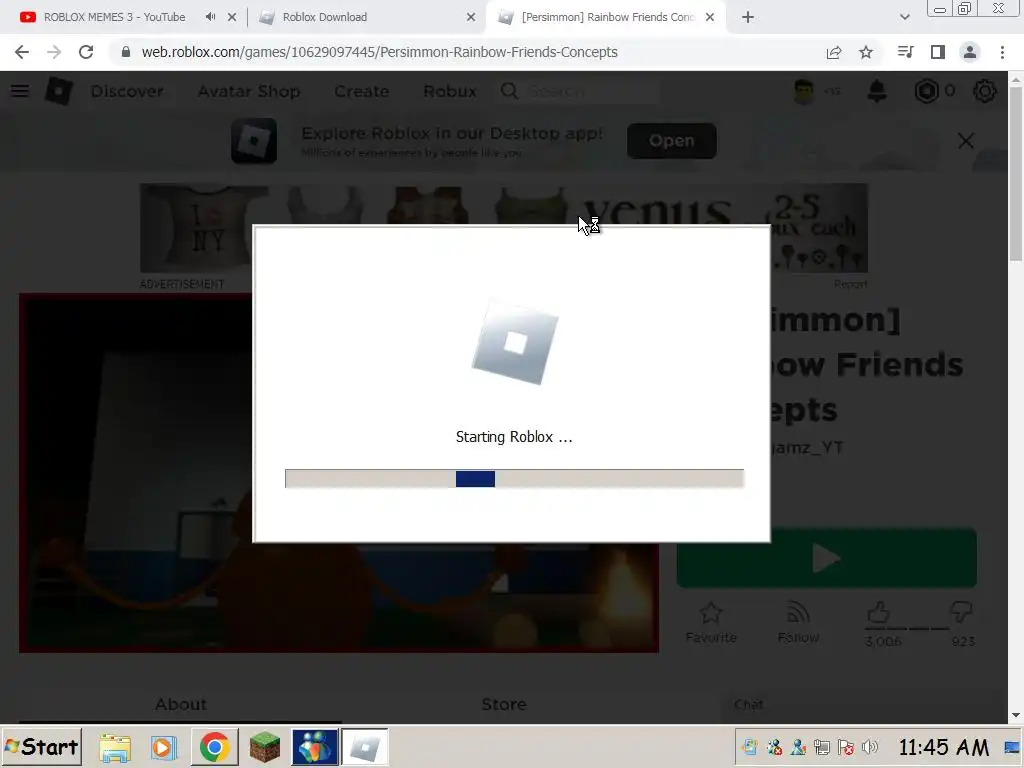
Task: Follow this game
Action: (x=798, y=621)
